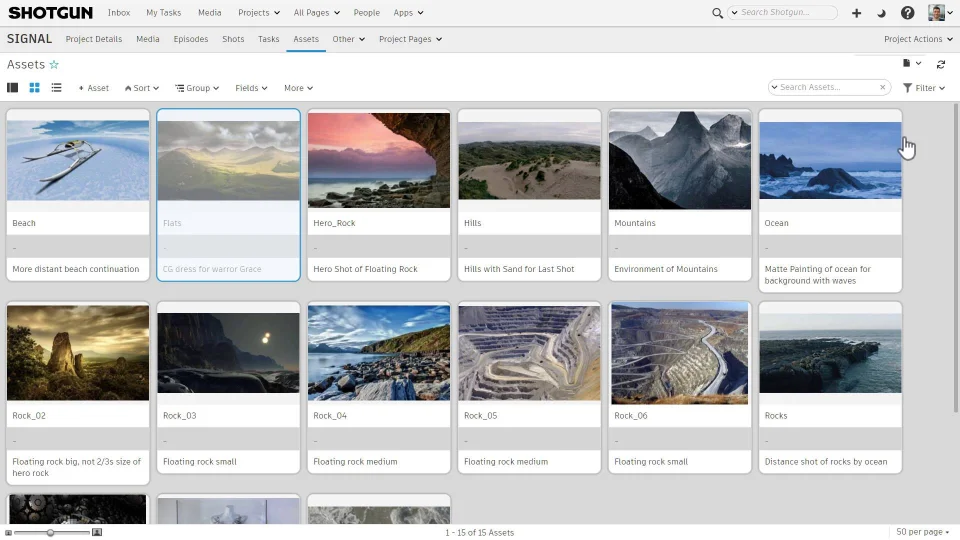Open the Projects menu in the top bar

pos(258,13)
